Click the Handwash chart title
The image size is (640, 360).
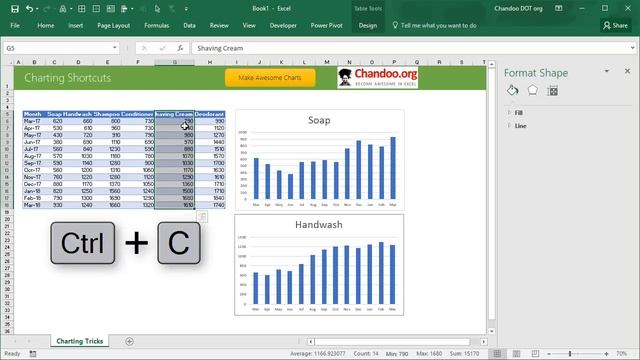pyautogui.click(x=319, y=224)
